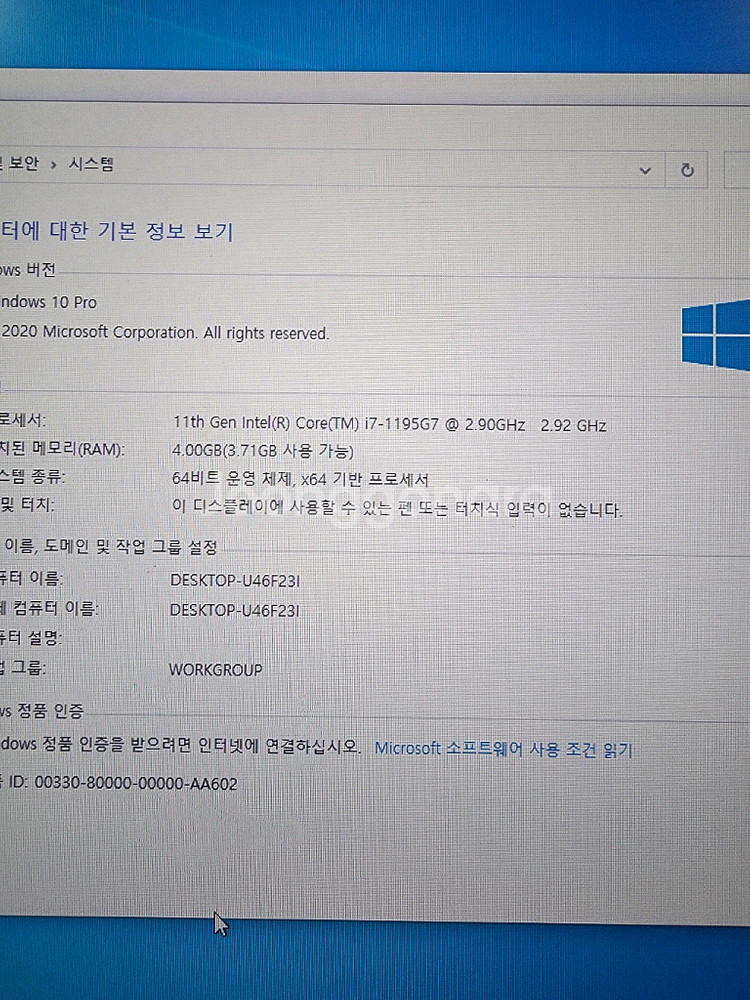Click the 64비트 운영 체제 system type text

pyautogui.click(x=300, y=479)
